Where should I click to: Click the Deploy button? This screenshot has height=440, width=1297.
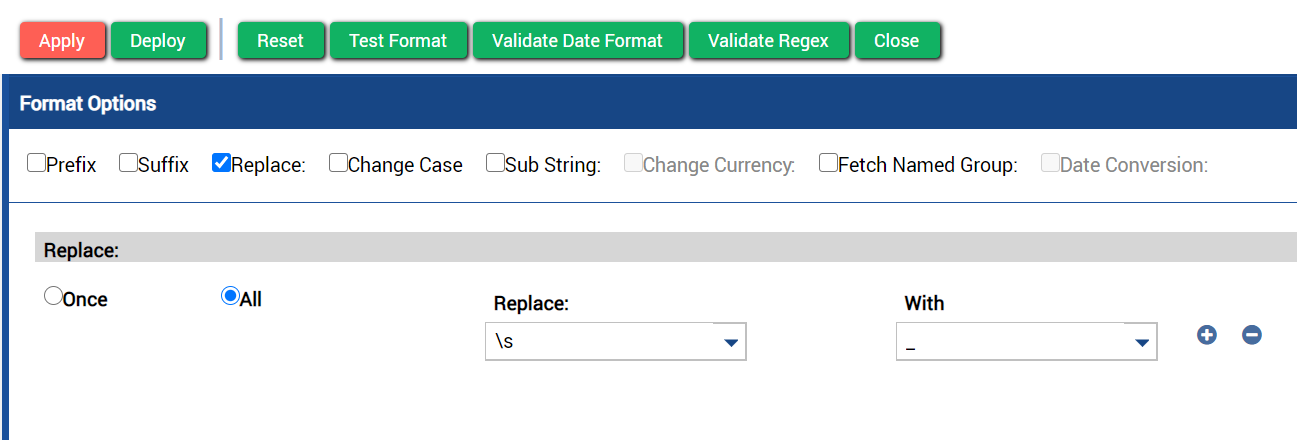coord(158,41)
